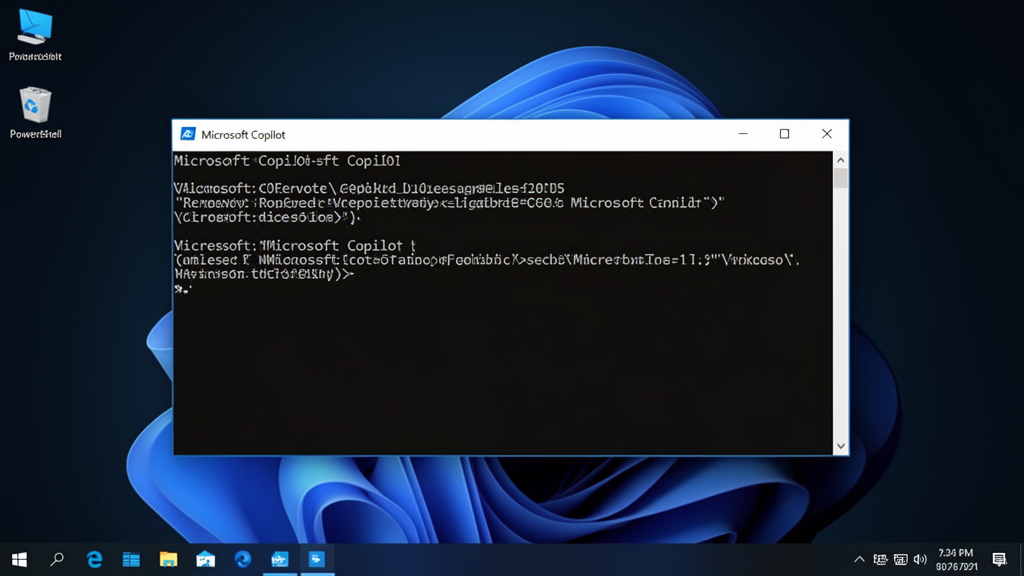Open the envelope-shaped app in taskbar

coord(206,559)
